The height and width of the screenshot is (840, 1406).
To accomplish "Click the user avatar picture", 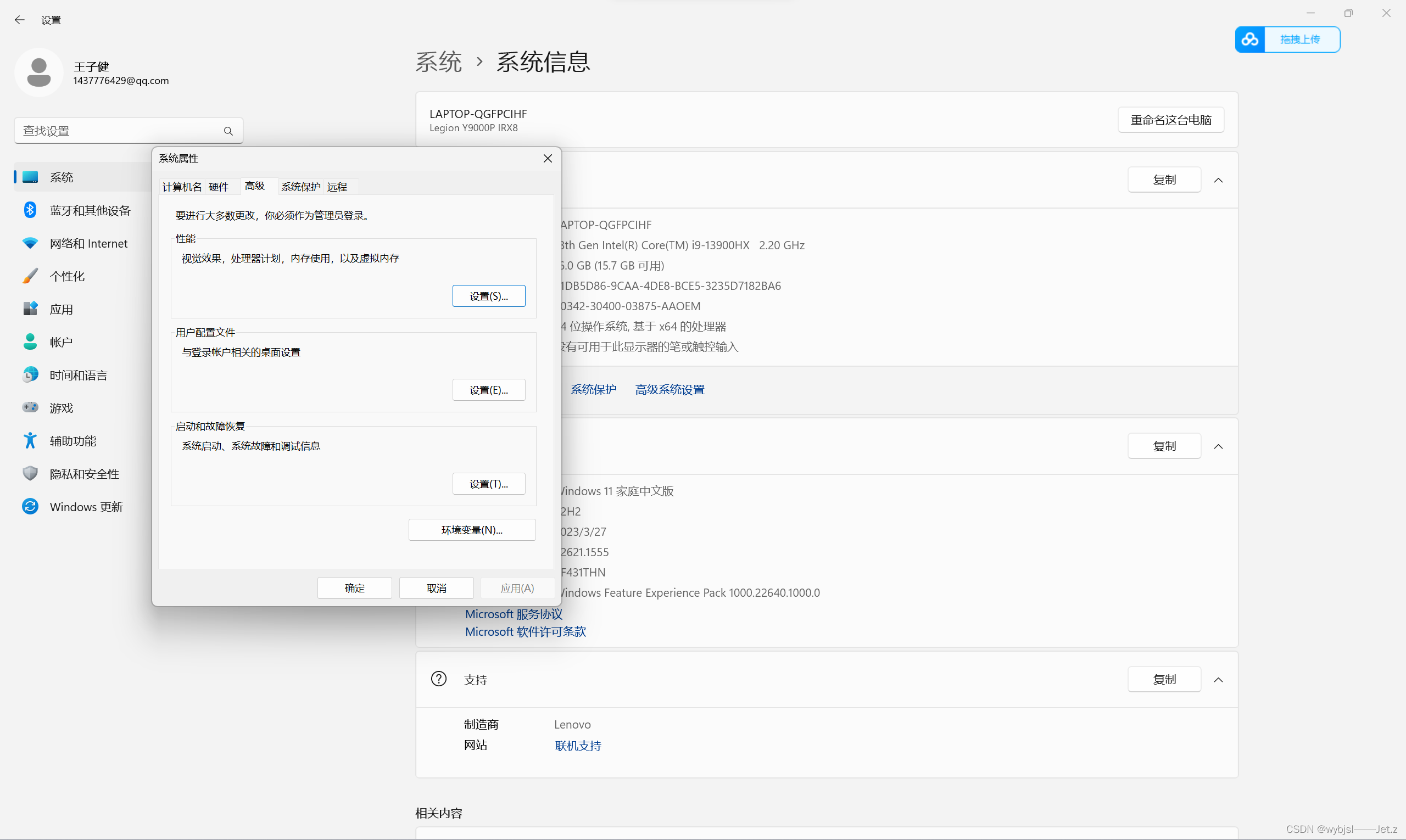I will [38, 72].
